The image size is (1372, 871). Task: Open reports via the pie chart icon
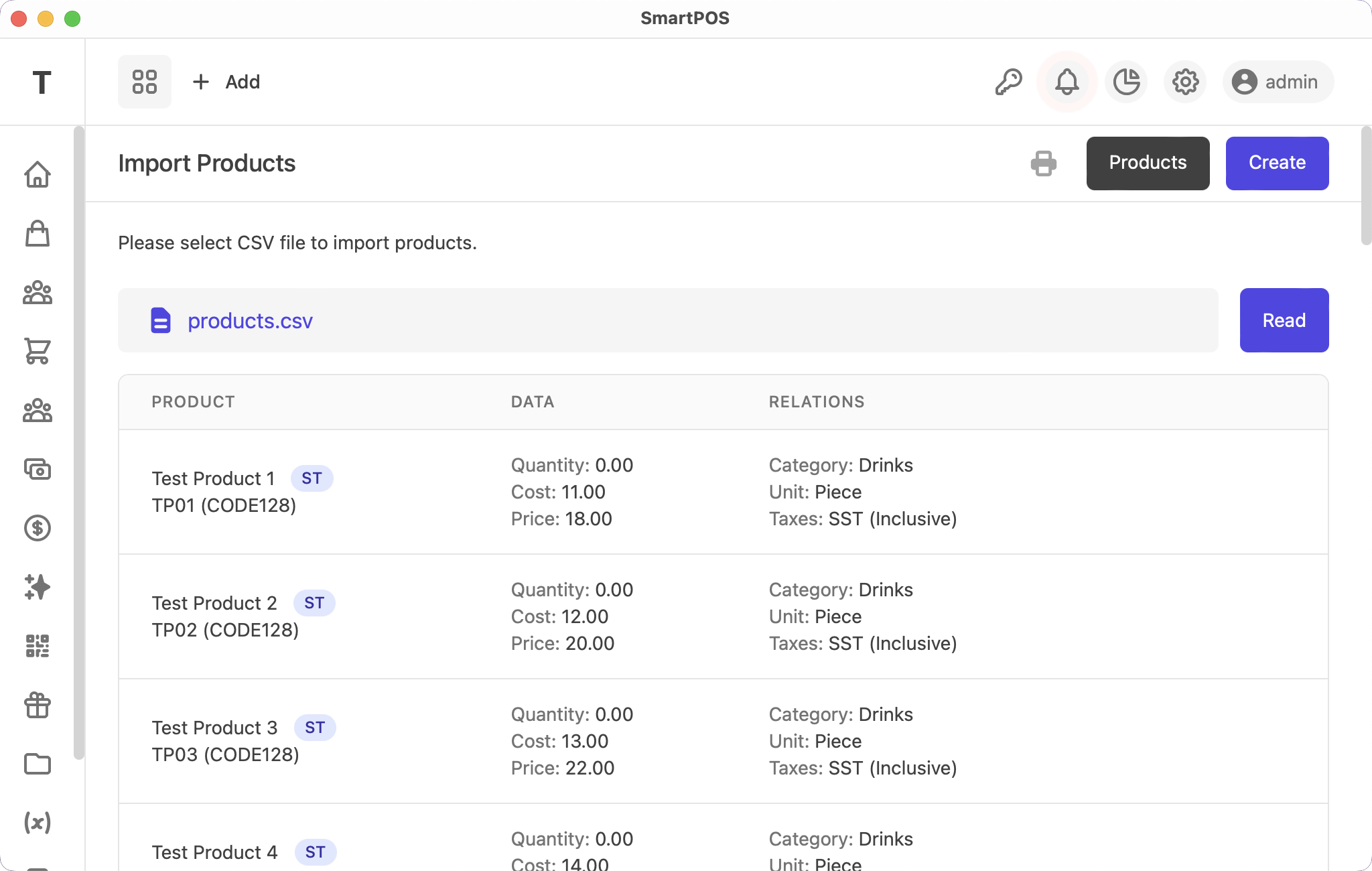[1125, 82]
